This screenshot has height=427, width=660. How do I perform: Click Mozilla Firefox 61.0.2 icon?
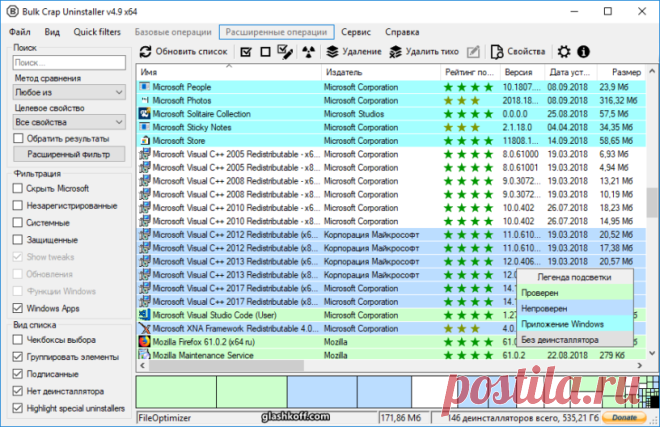point(144,342)
